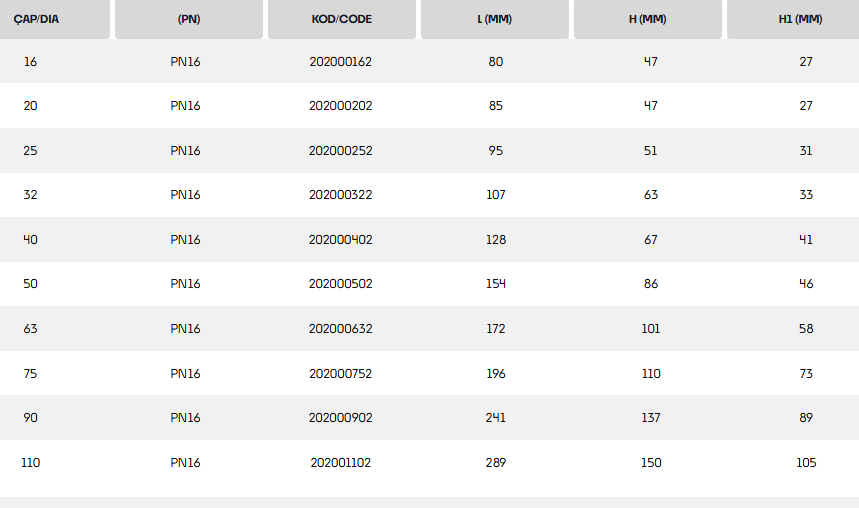The width and height of the screenshot is (859, 508).
Task: Click product code 202001102
Action: (x=340, y=463)
